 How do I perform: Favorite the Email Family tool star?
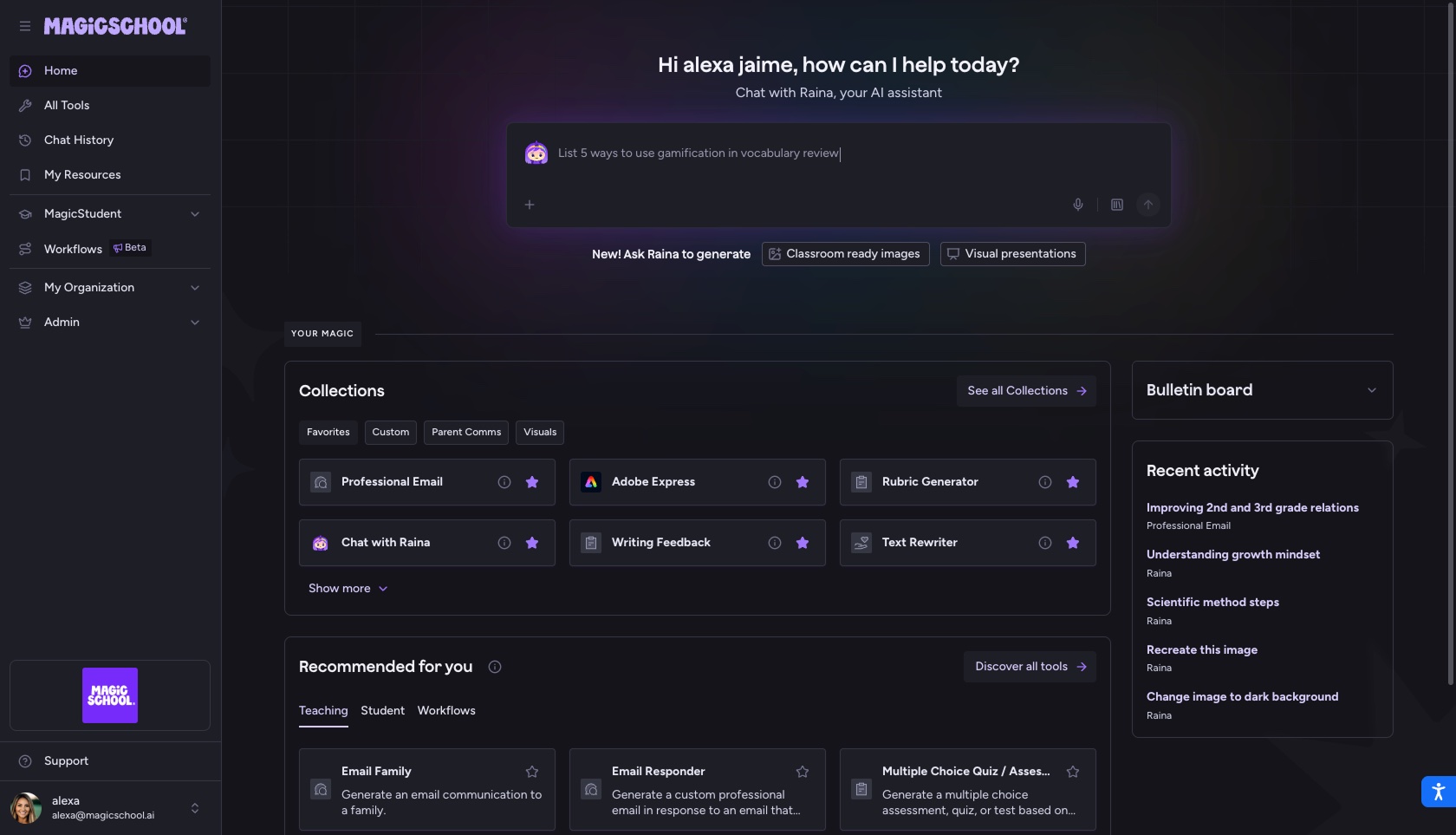point(532,772)
